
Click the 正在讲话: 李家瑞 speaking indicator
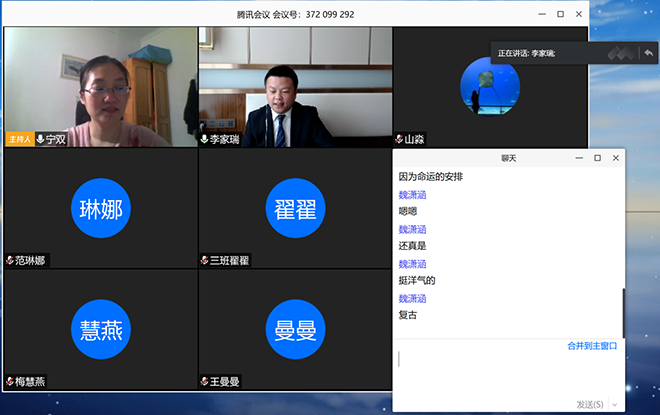tap(527, 53)
